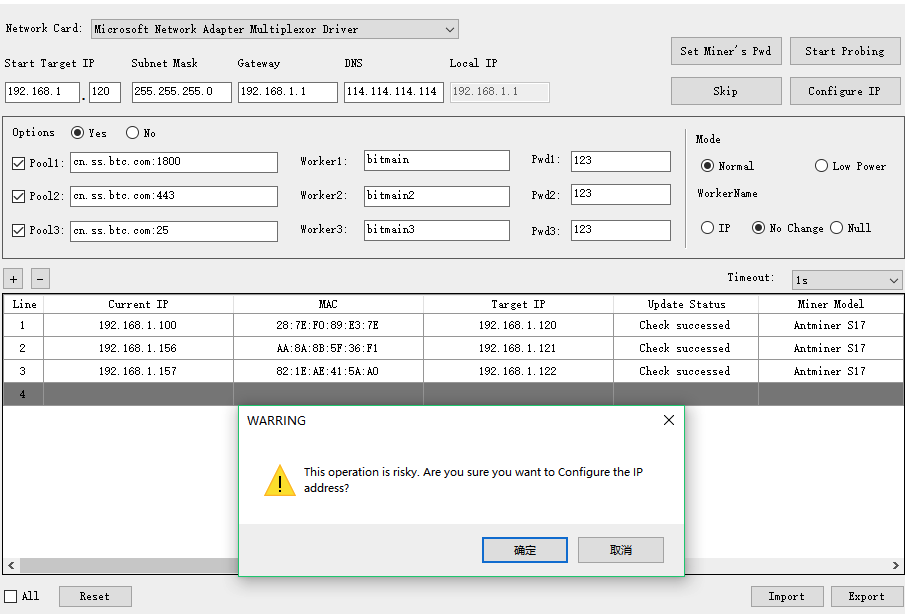Screen dimensions: 905x614
Task: Click the Skip button
Action: pos(726,91)
